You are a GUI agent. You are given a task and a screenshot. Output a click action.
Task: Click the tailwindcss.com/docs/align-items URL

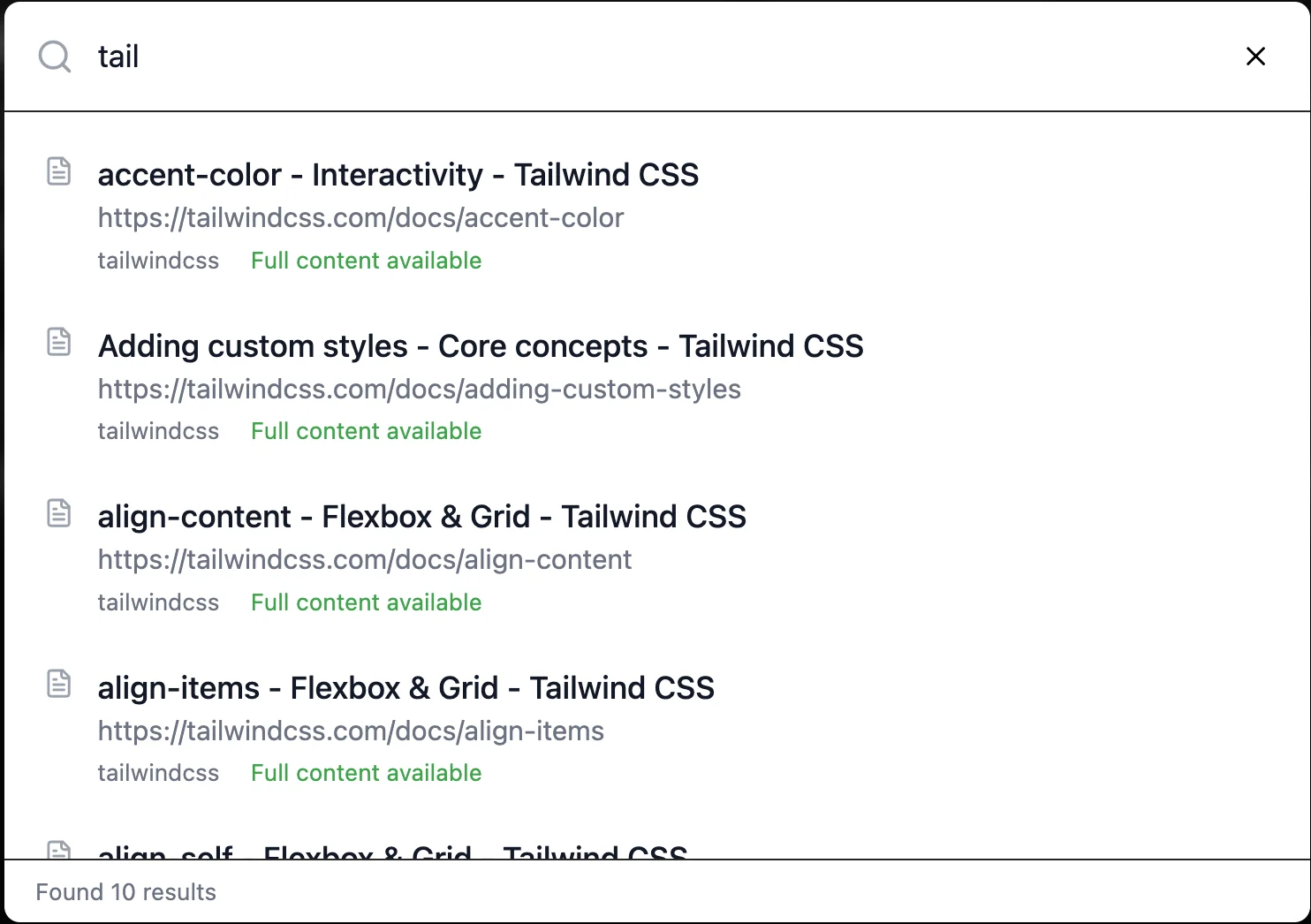click(351, 731)
